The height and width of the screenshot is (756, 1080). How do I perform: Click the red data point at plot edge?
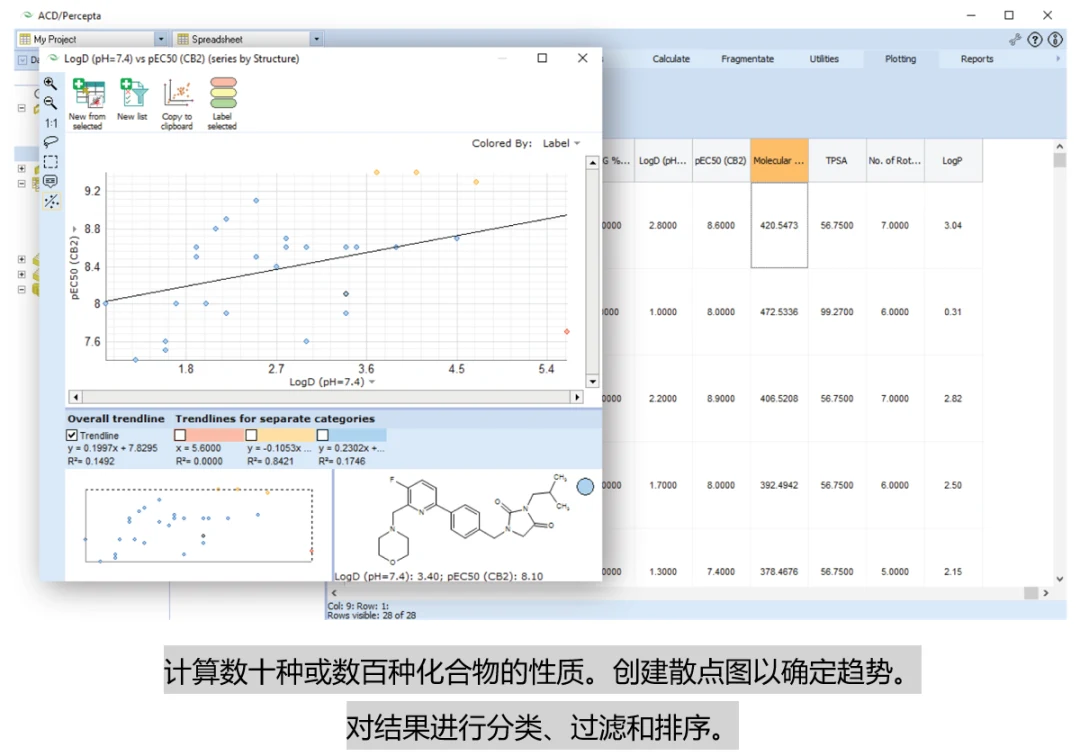tap(567, 332)
